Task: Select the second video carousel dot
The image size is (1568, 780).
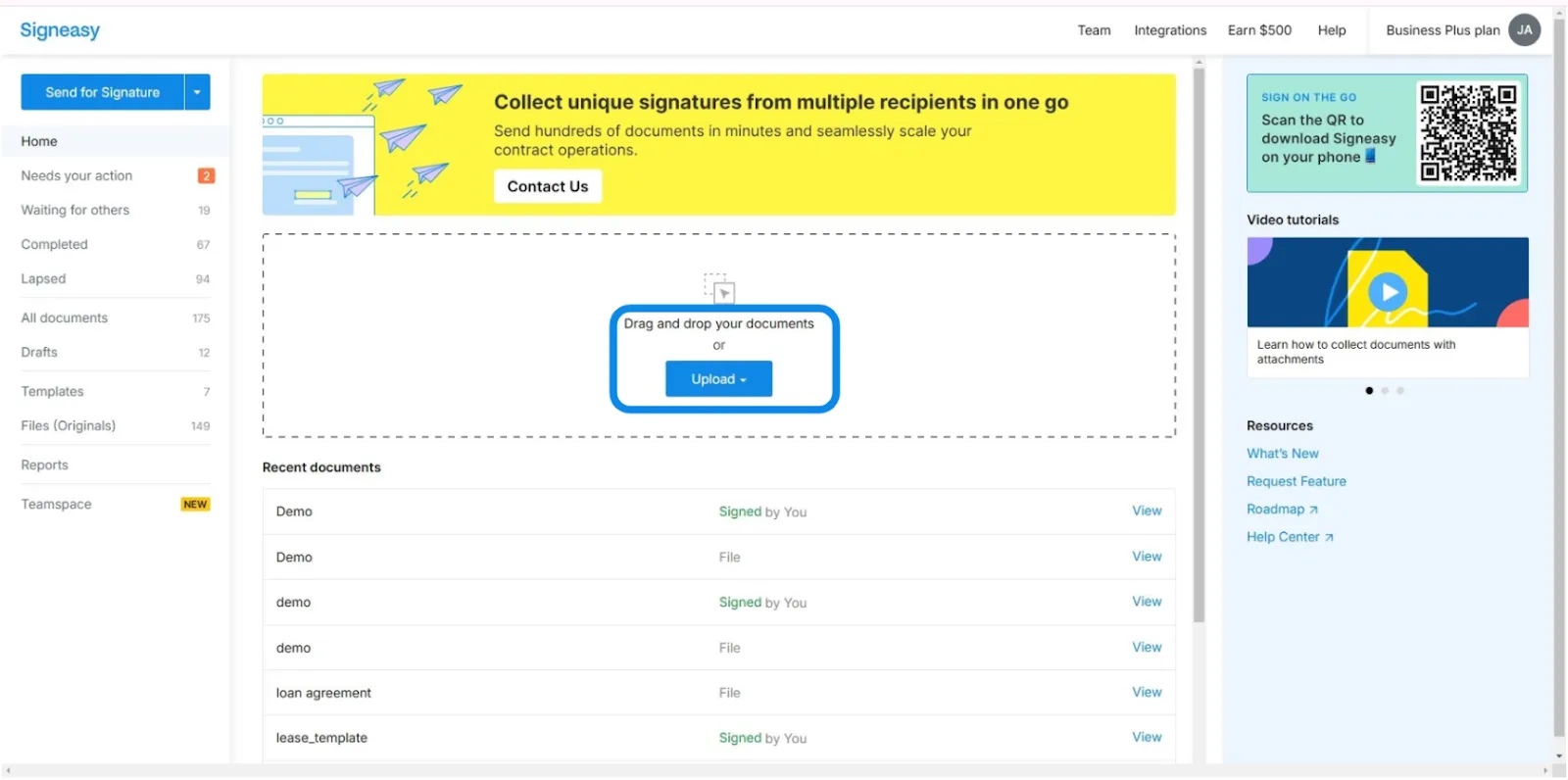Action: [x=1385, y=391]
